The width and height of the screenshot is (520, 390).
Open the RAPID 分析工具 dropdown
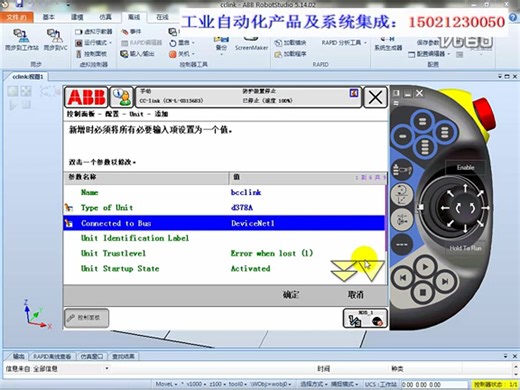click(344, 43)
